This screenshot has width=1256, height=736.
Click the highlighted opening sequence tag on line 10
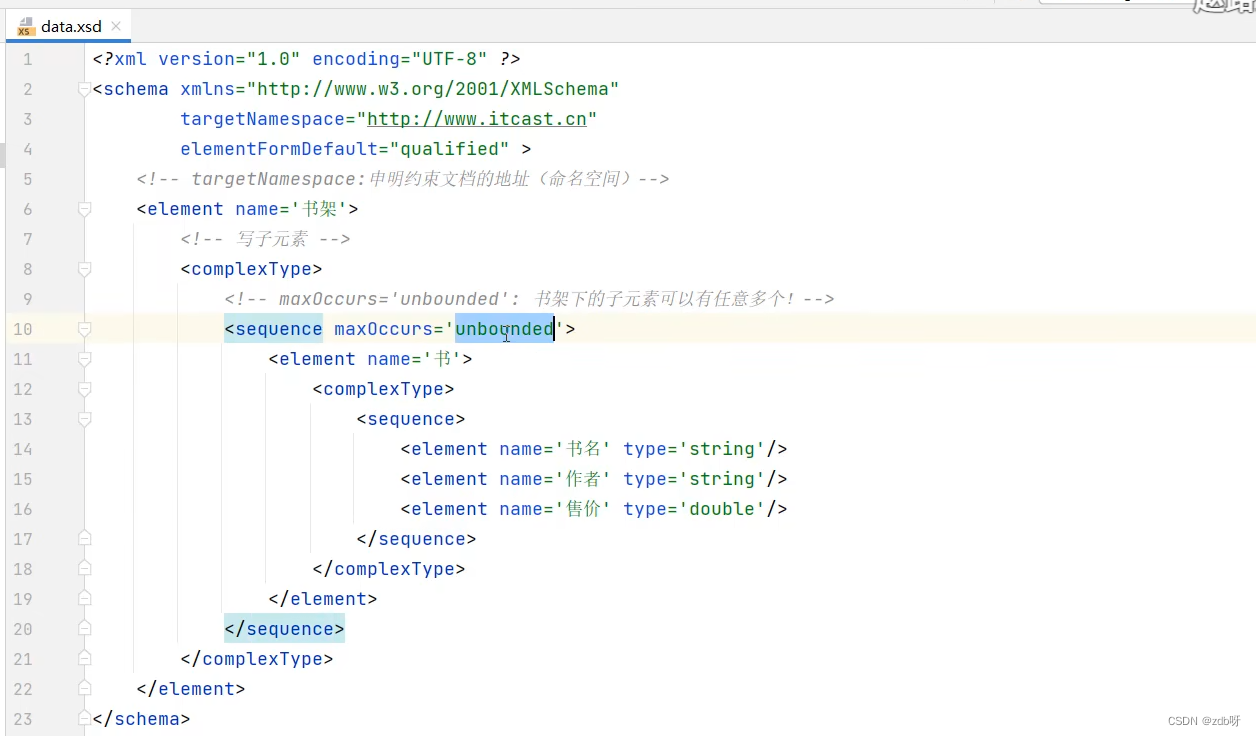(274, 329)
